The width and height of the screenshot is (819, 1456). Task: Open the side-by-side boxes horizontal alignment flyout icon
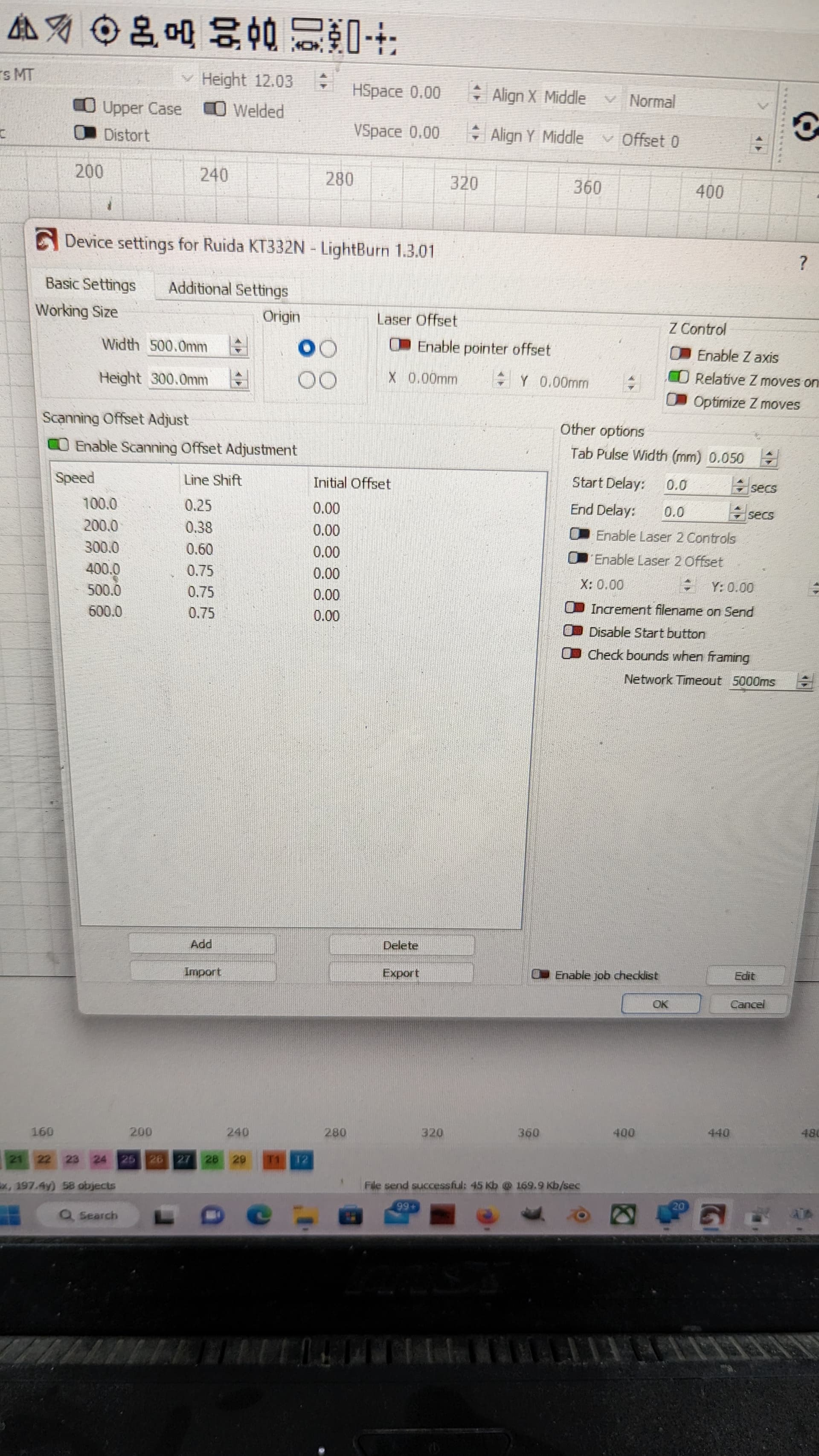180,33
